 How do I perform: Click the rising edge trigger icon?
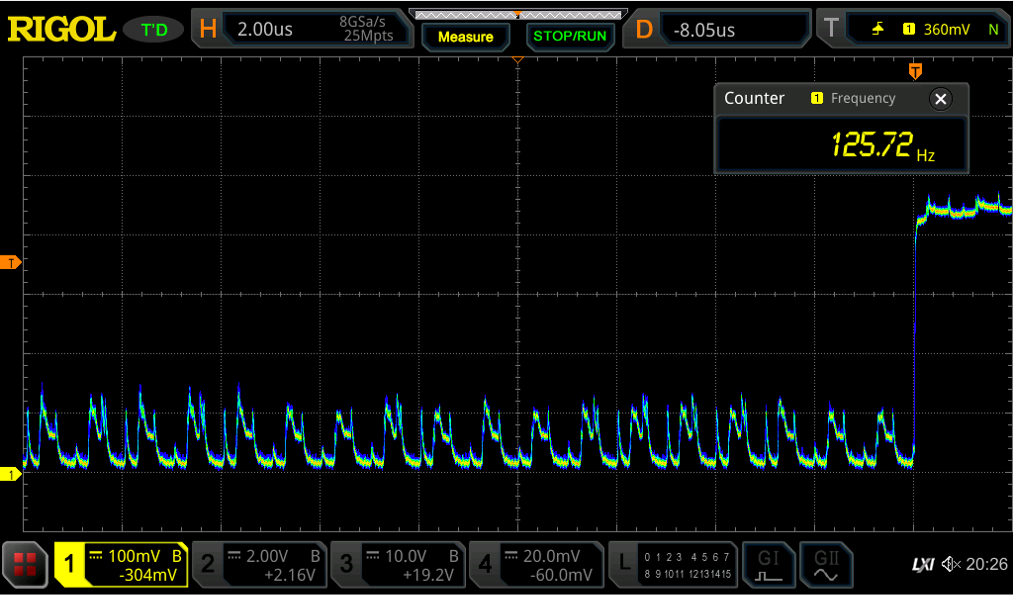point(877,29)
